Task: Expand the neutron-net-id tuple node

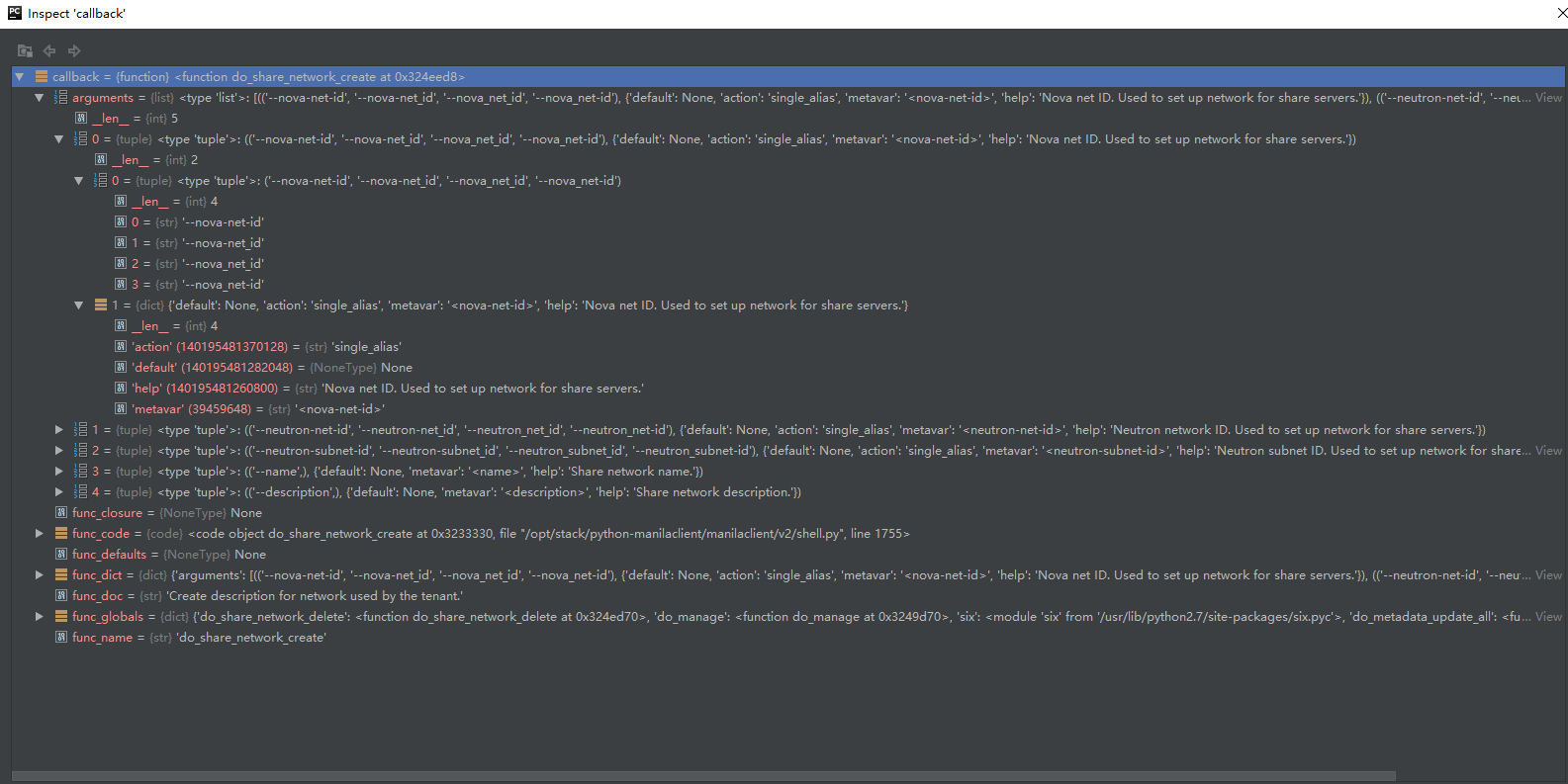Action: pos(59,429)
